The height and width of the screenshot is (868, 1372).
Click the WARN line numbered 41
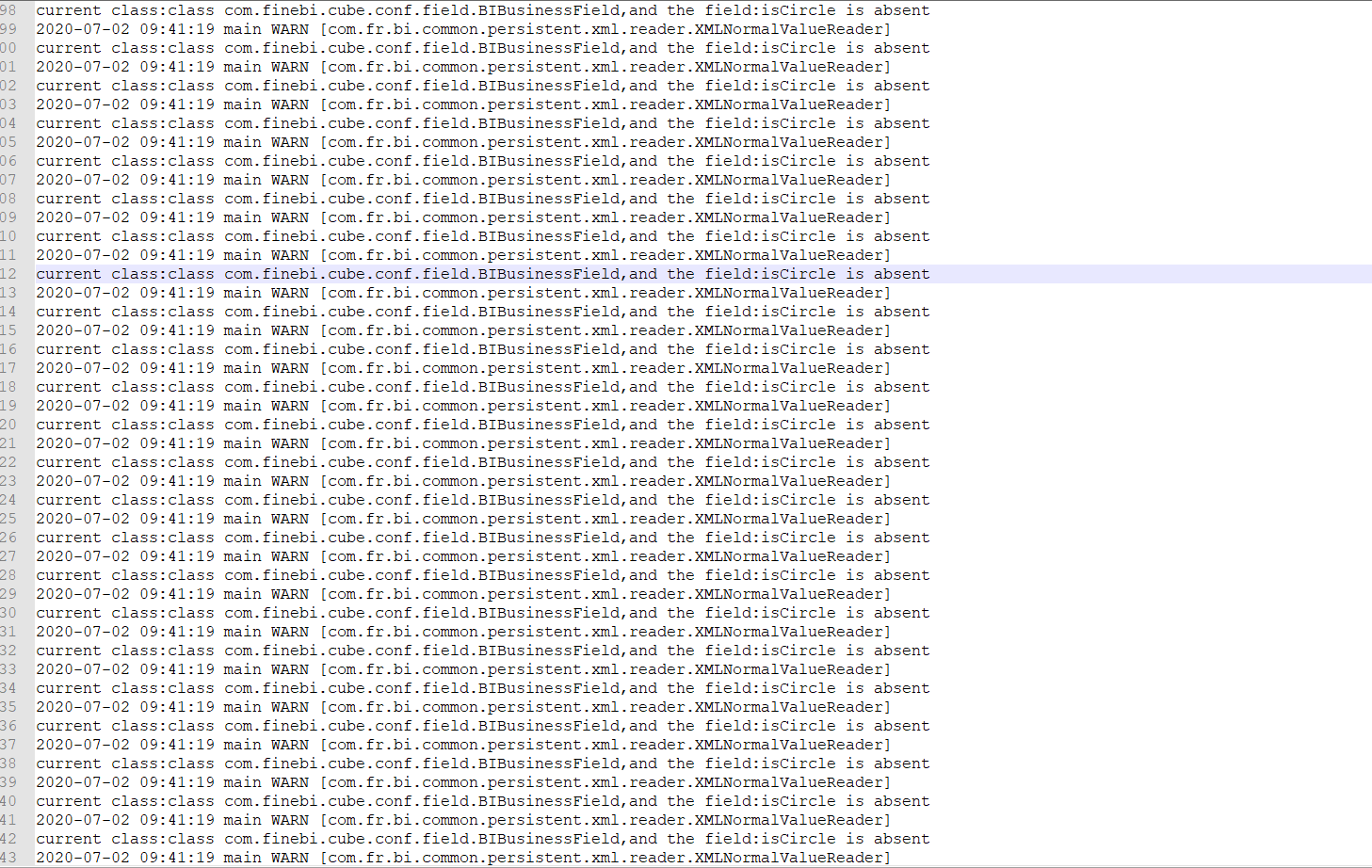tap(463, 820)
